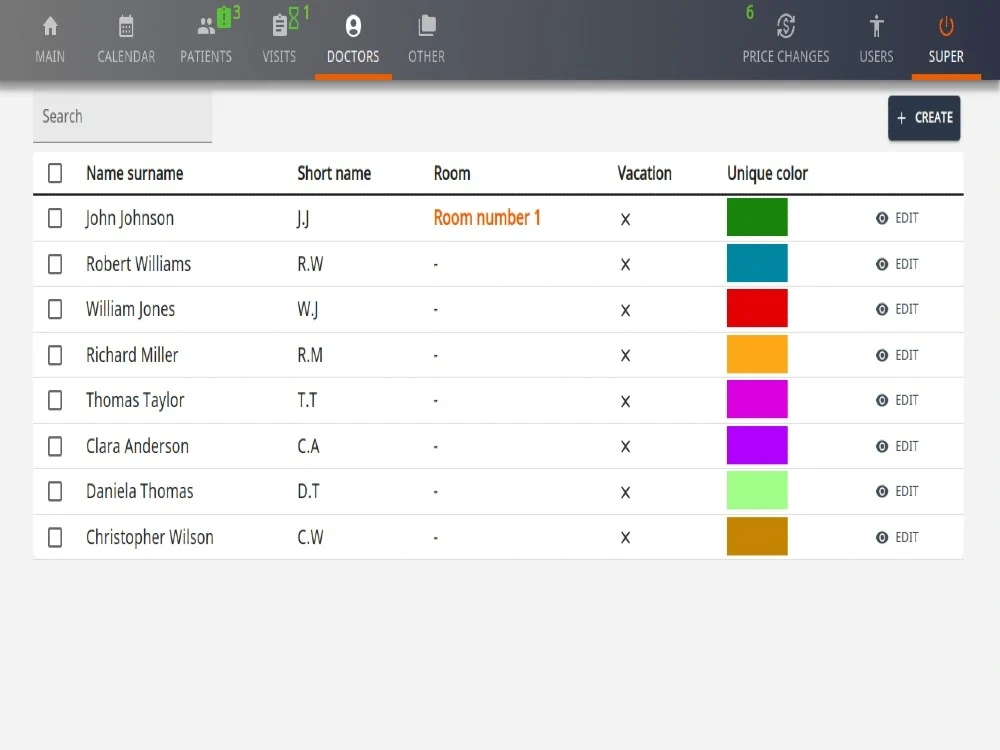Open the Calendar icon
Image resolution: width=1000 pixels, height=750 pixels.
(126, 26)
